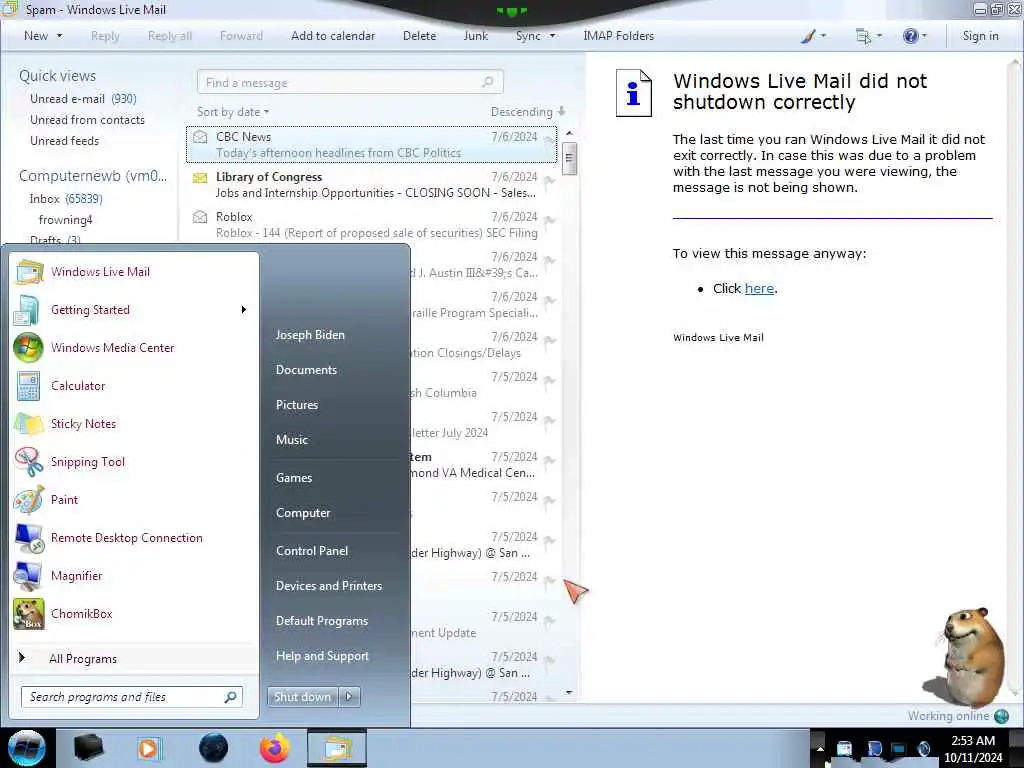Open the black box taskbar icon
Screen dimensions: 1024x768
tap(89, 748)
